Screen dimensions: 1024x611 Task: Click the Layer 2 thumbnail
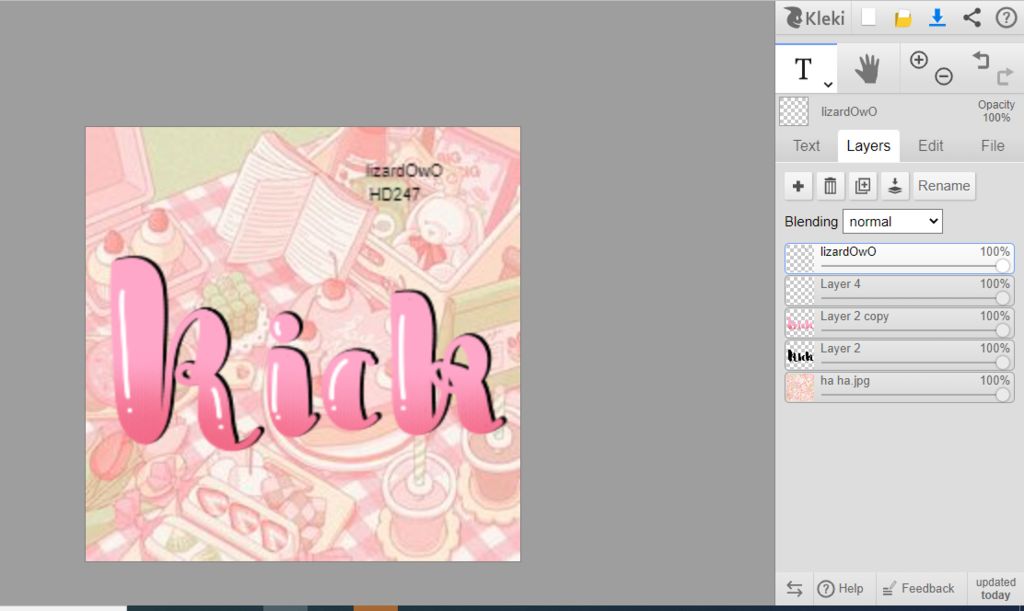pos(800,355)
